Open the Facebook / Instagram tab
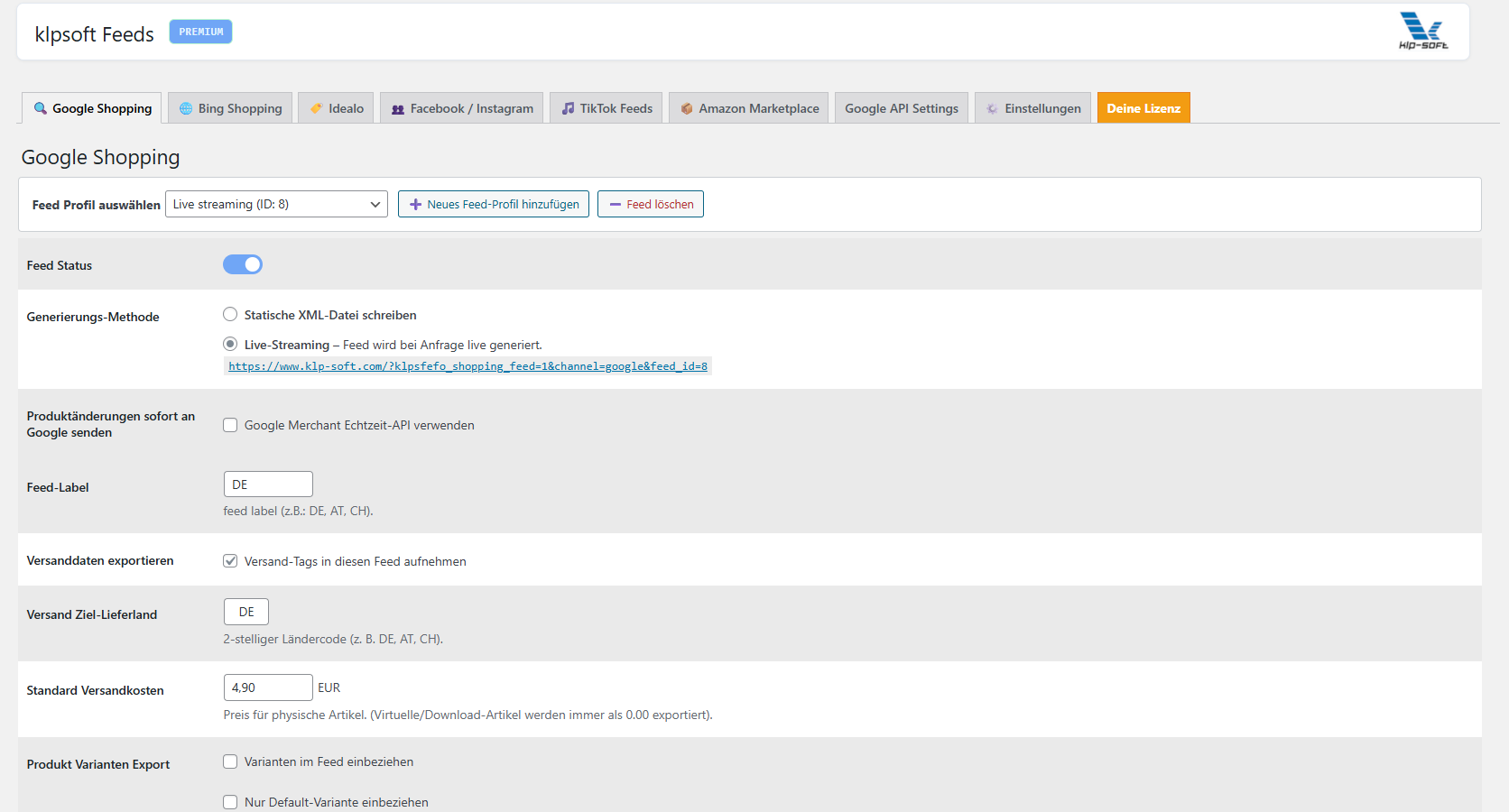Screen dimensions: 1509x812 (462, 108)
